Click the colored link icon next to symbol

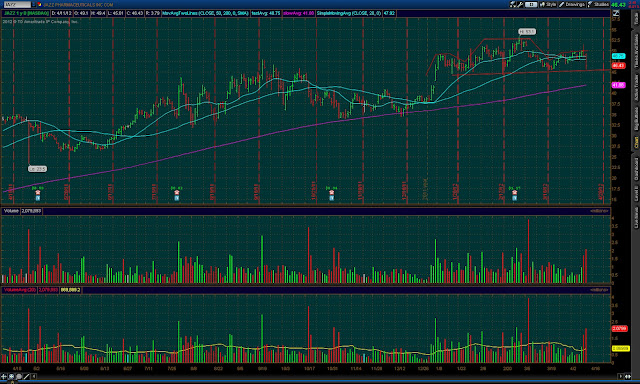pyautogui.click(x=39, y=4)
